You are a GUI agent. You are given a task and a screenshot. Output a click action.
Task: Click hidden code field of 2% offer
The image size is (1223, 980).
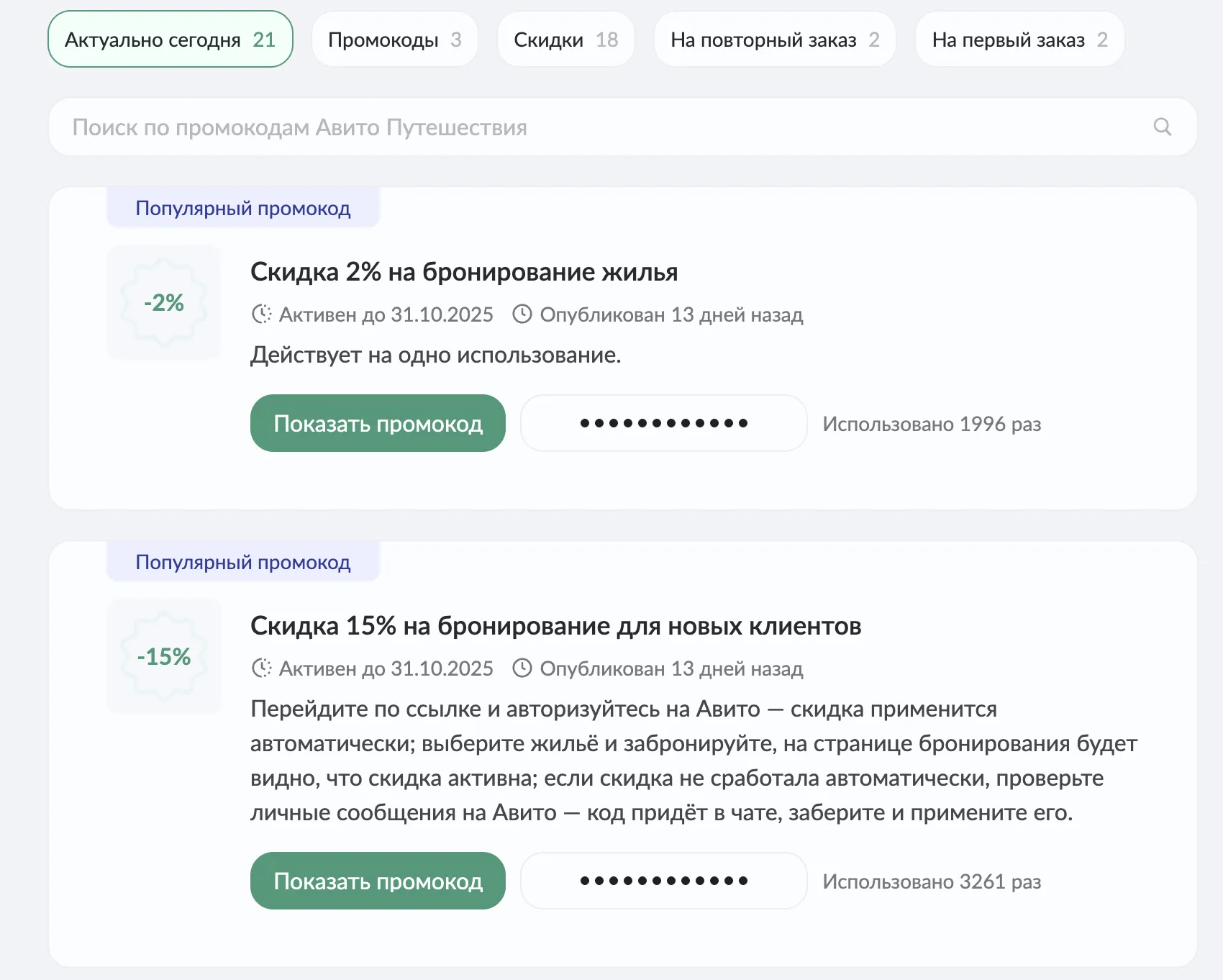click(663, 424)
